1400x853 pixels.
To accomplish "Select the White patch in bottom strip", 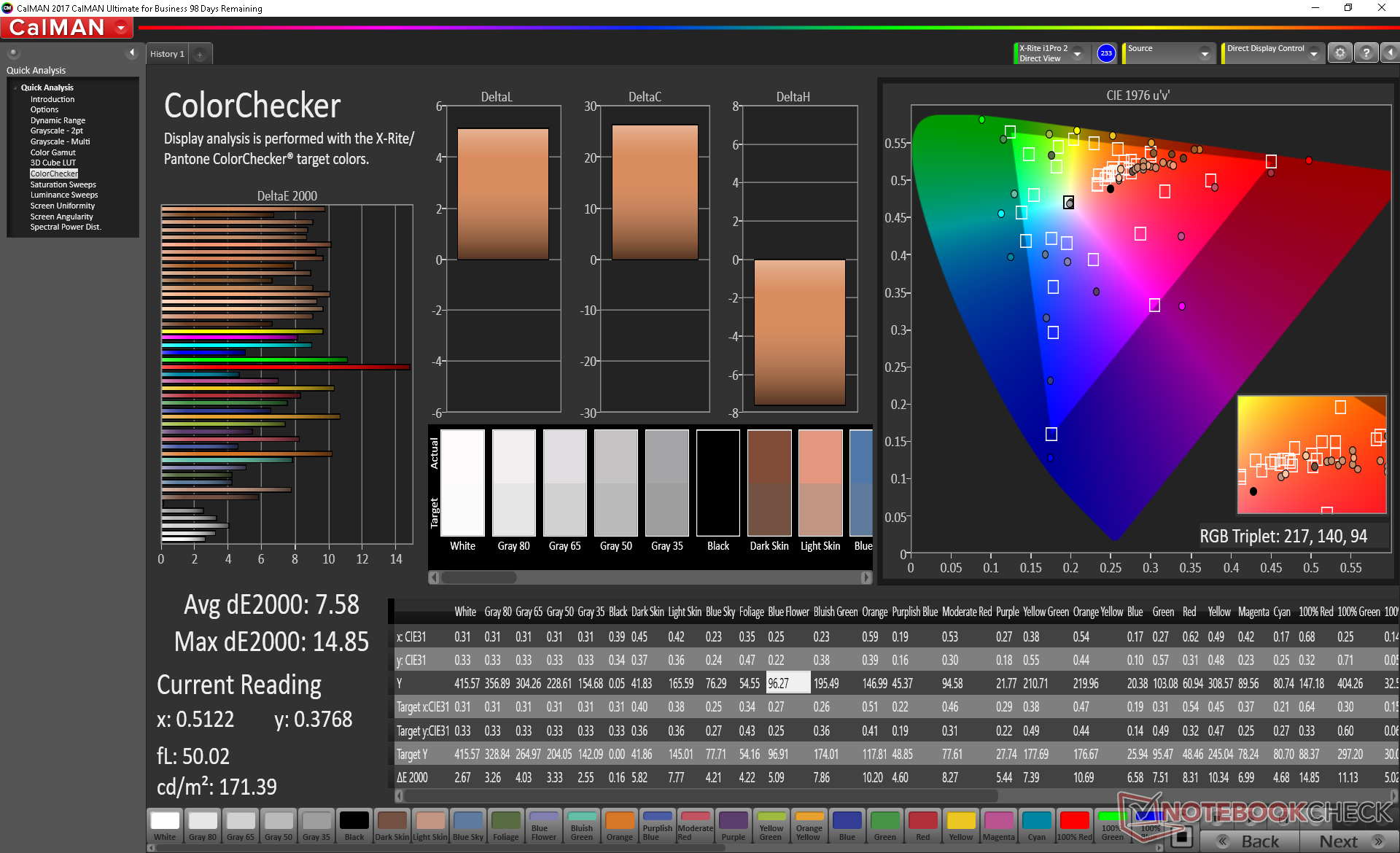I will [x=165, y=825].
